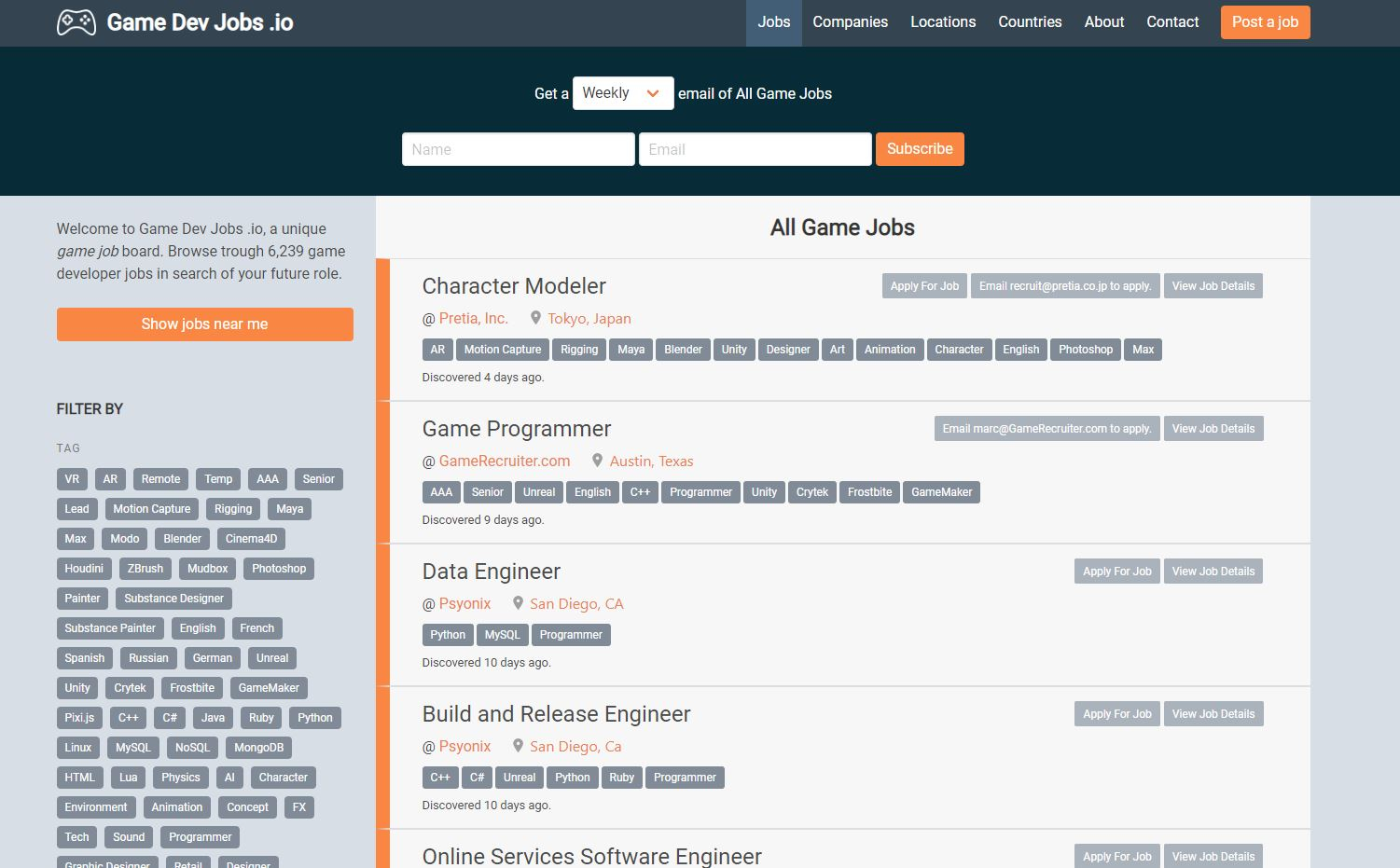Click the game controller logo icon
This screenshot has height=868, width=1400.
pos(76,22)
